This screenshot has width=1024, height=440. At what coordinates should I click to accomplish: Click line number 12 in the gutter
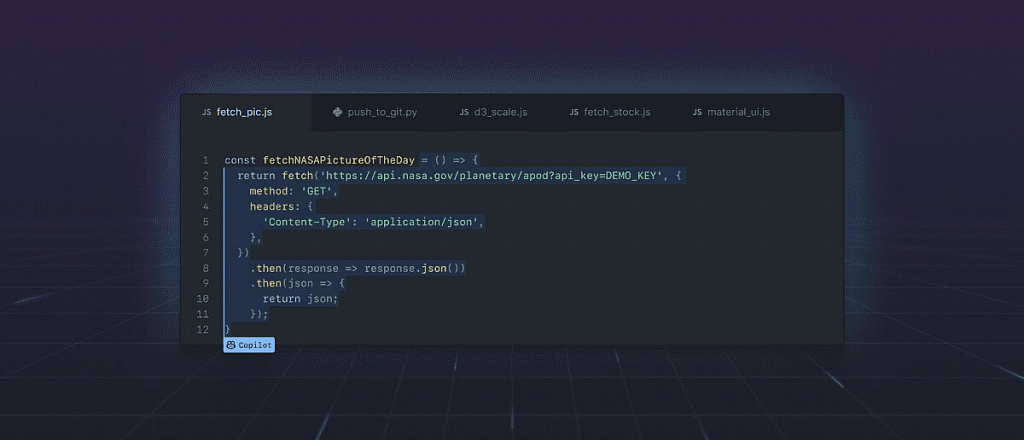coord(202,330)
